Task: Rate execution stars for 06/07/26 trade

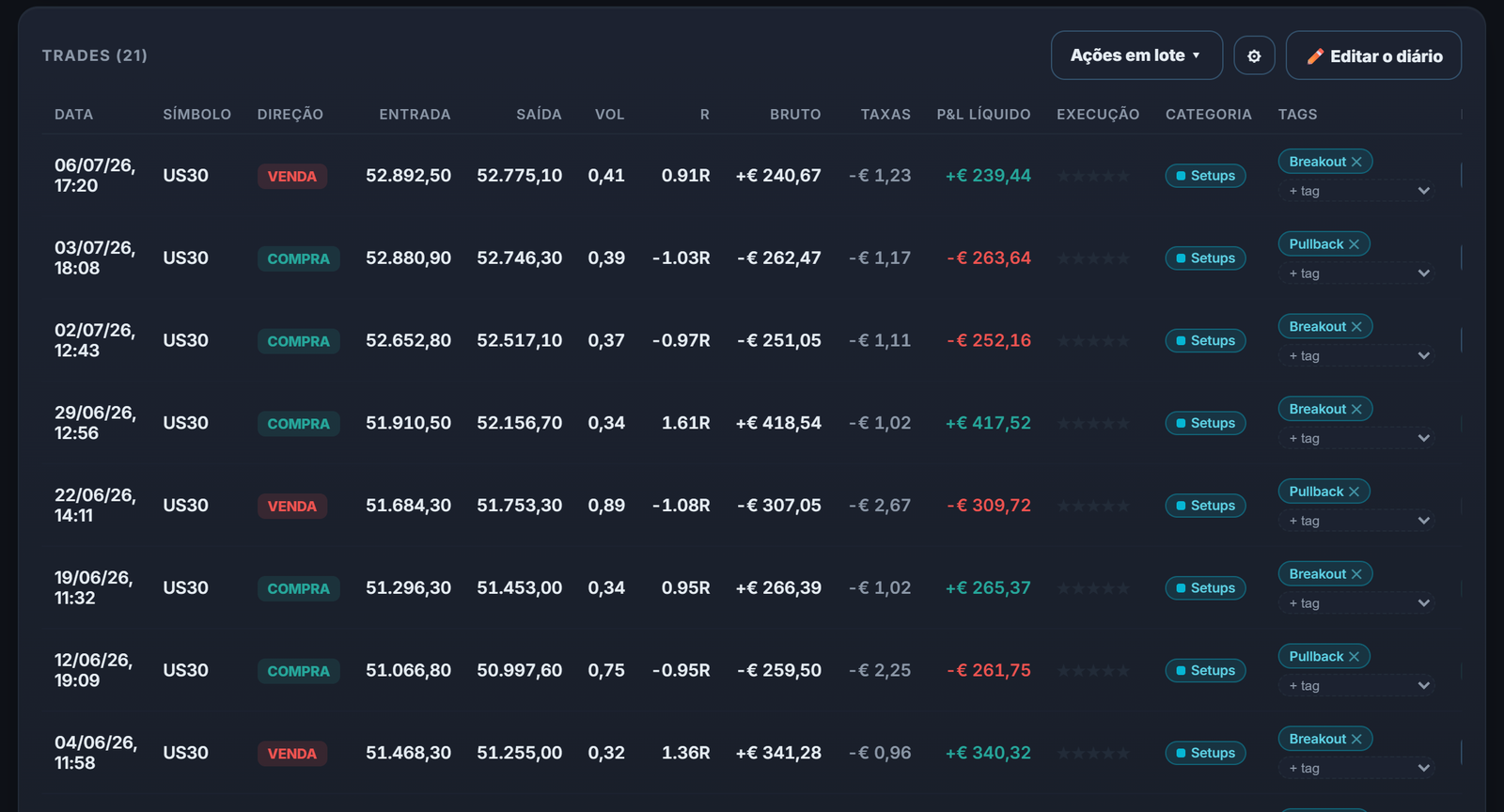Action: (x=1093, y=176)
